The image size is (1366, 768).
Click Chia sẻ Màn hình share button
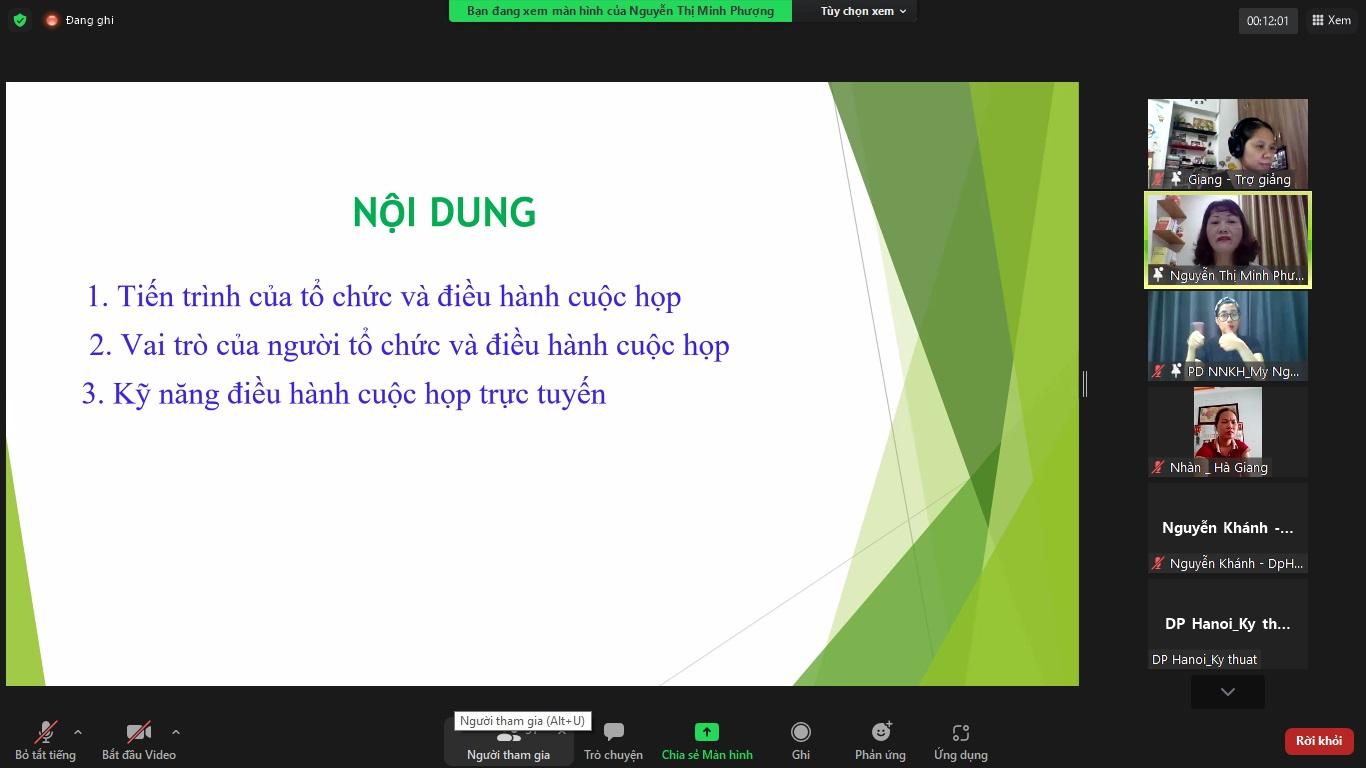[x=707, y=741]
